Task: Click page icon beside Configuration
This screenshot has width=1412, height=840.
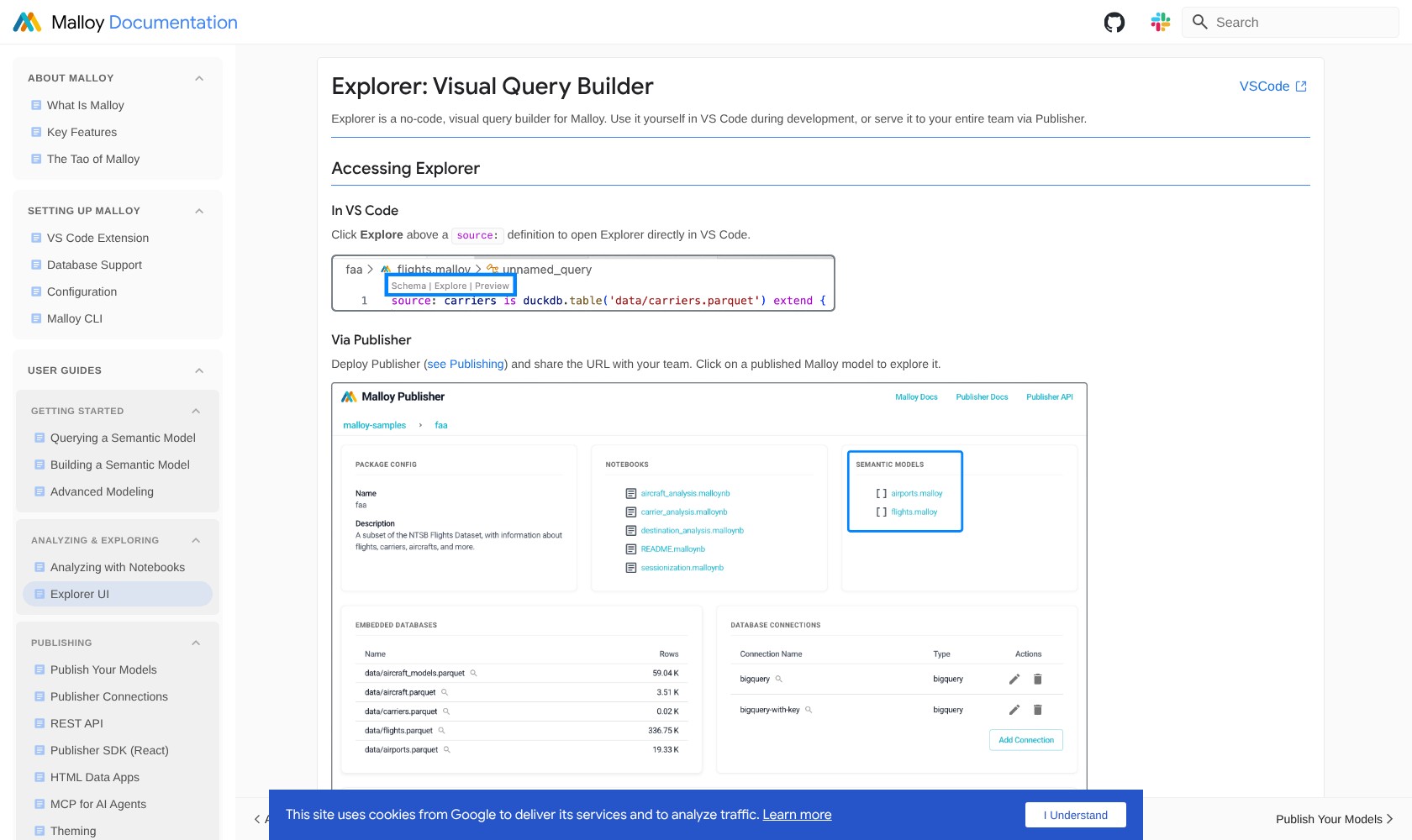Action: coord(36,291)
